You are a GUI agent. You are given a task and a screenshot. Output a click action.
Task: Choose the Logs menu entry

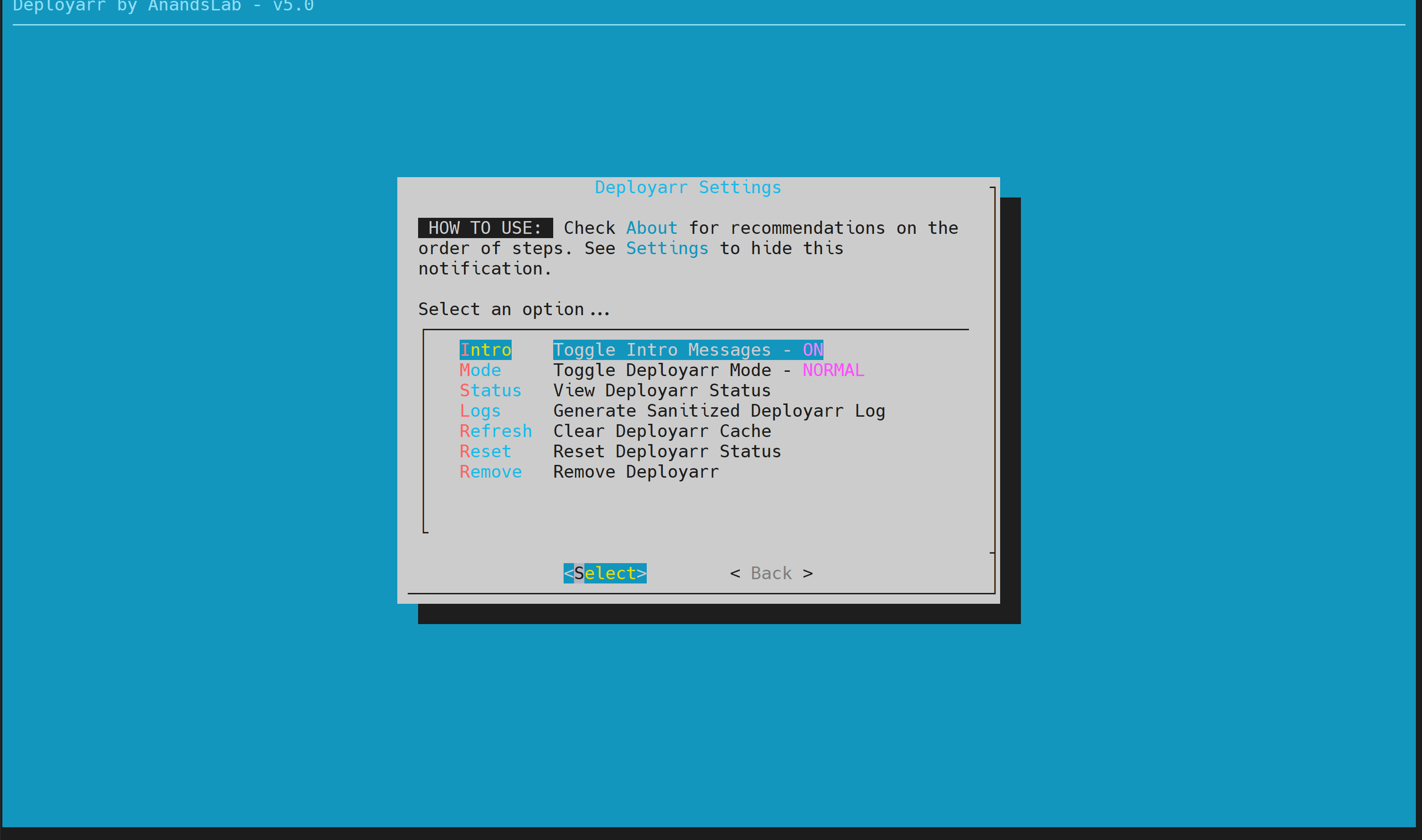click(x=480, y=411)
